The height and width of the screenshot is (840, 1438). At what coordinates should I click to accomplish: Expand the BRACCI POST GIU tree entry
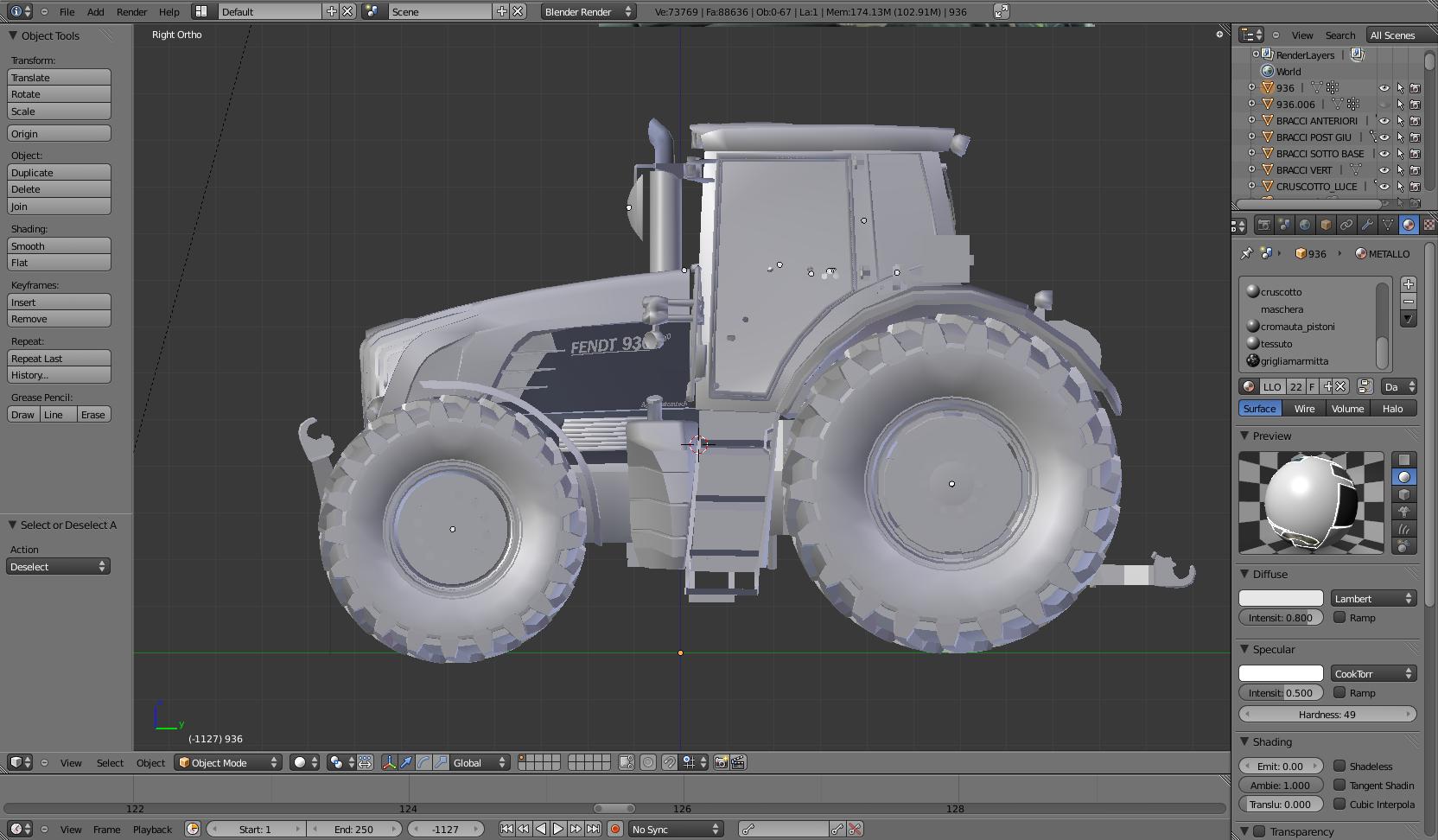click(x=1252, y=137)
